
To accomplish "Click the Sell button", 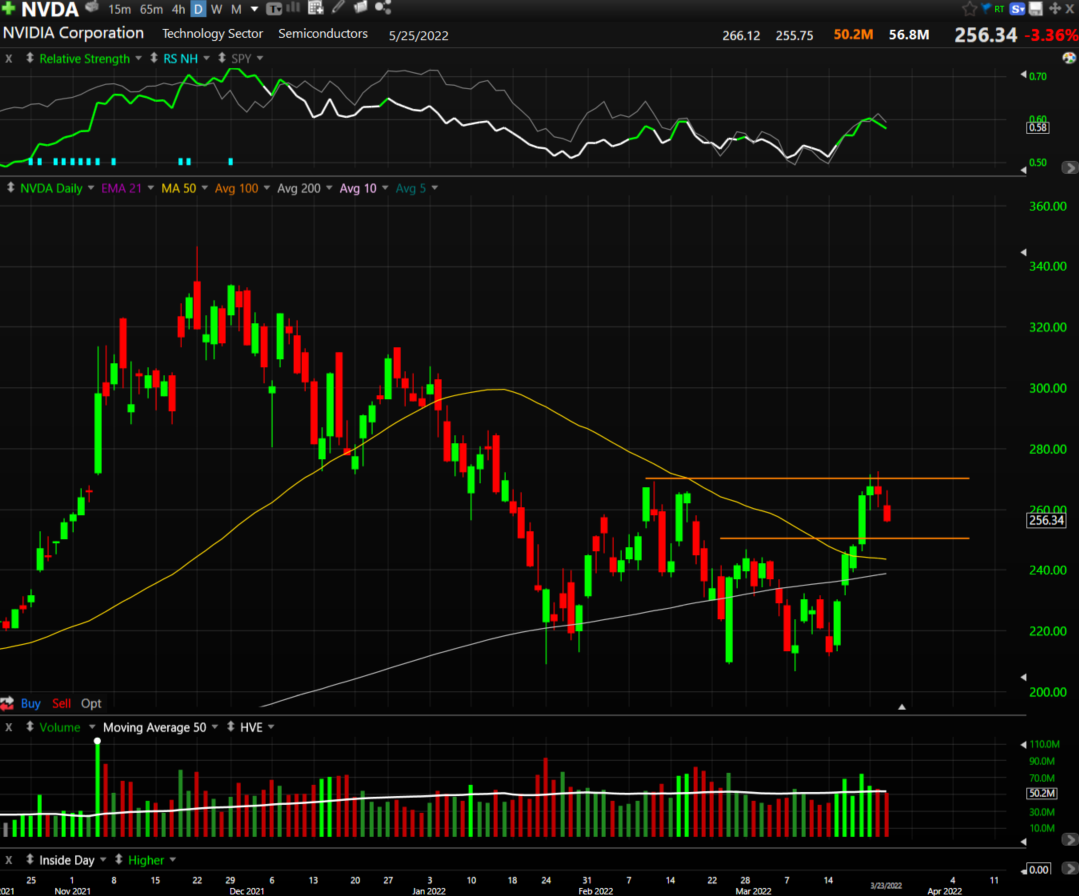I will 61,703.
